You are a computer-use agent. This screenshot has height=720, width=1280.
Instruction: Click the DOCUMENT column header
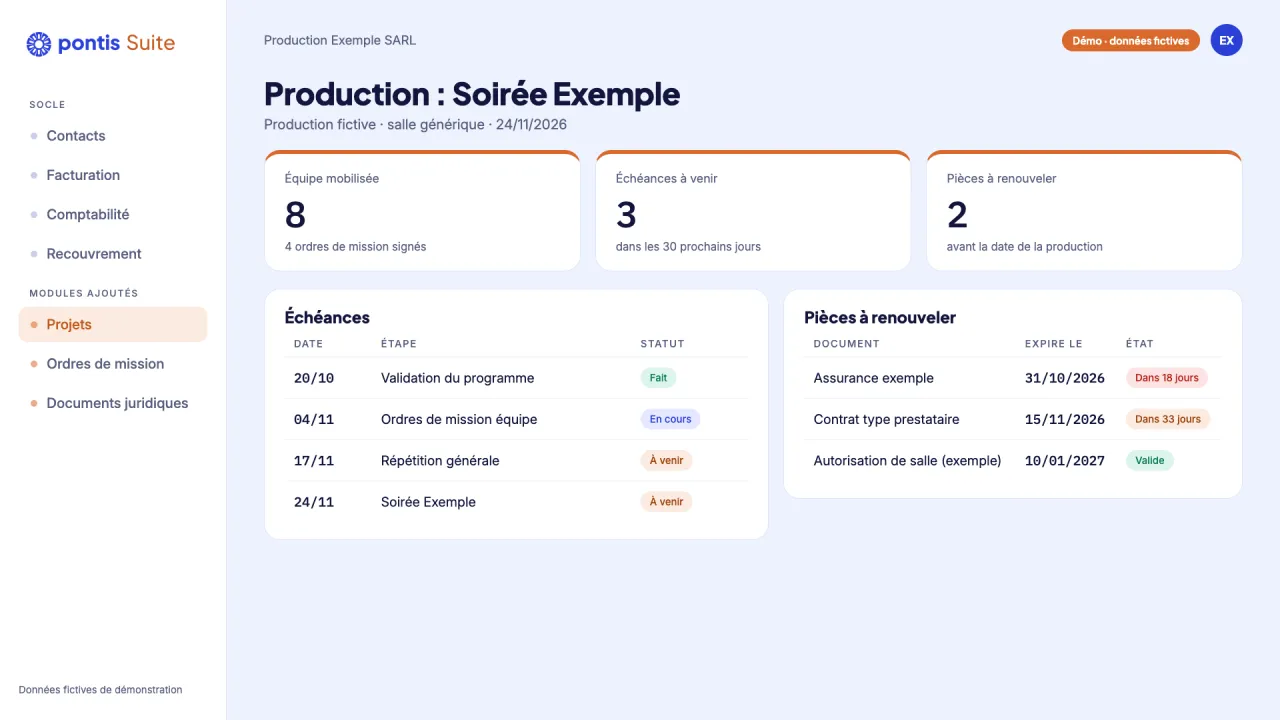(x=847, y=344)
